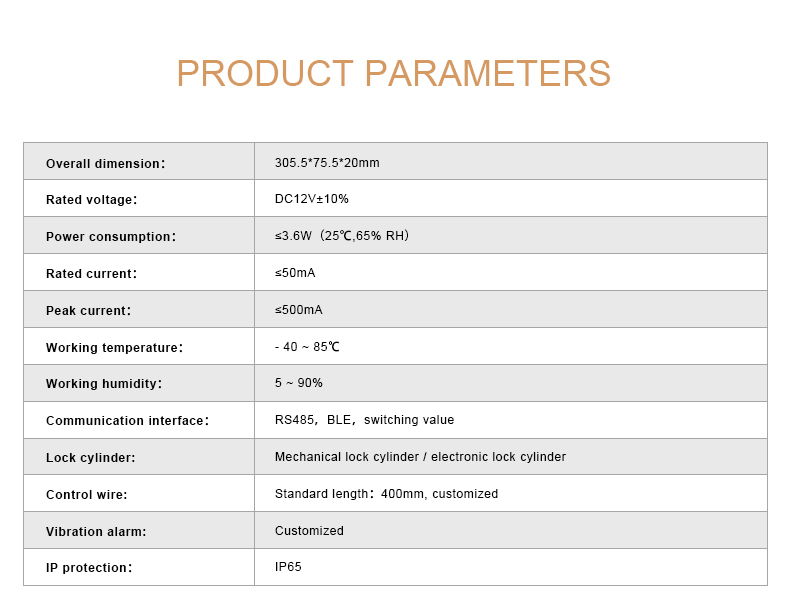Screen dimensions: 790x605
Task: Click the - 40 ~ 85℃ value
Action: tap(307, 347)
